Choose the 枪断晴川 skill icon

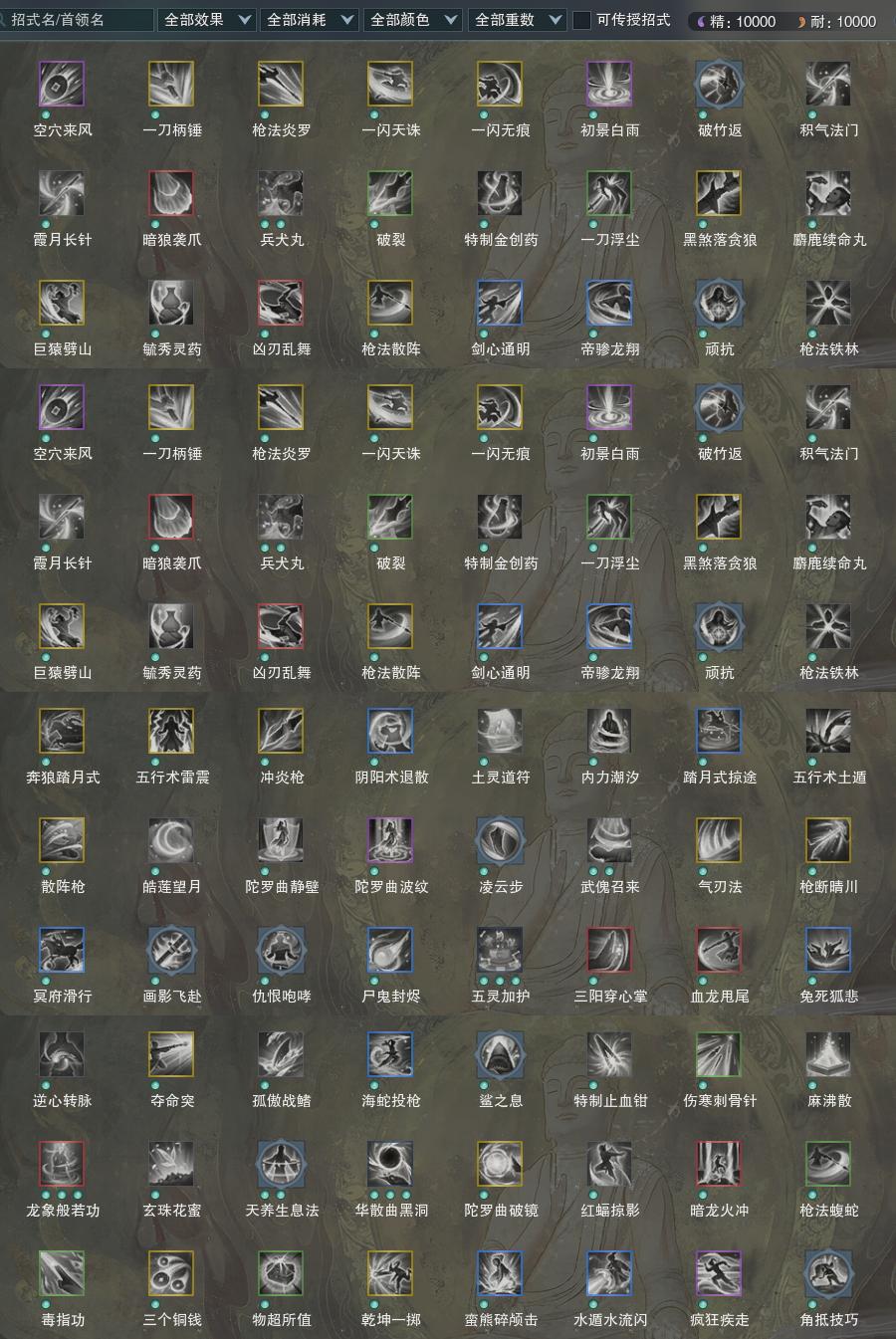point(828,840)
